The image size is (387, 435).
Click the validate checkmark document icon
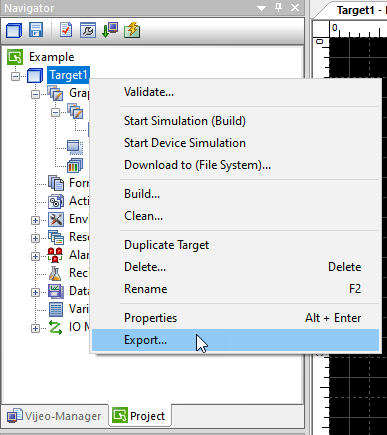click(x=66, y=30)
